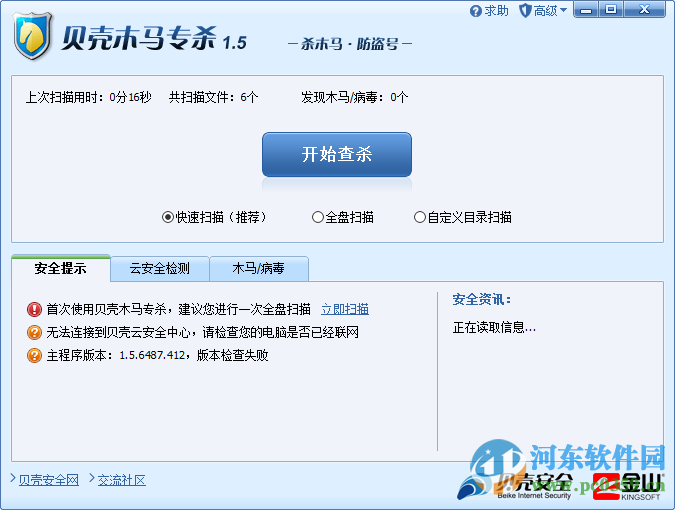Click the 上次扫描用时: 0分16秒 text
Screen dimensions: 675x510
click(x=89, y=97)
